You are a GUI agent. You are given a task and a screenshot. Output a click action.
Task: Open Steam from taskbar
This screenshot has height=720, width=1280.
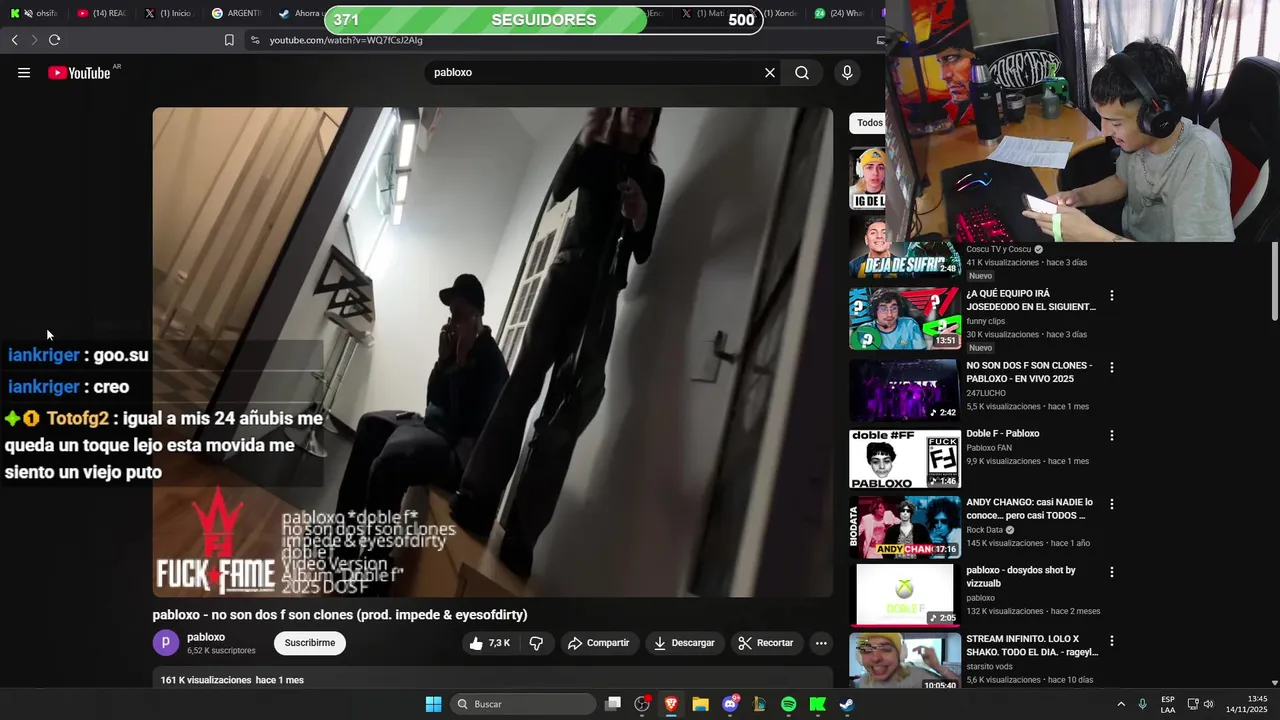(x=846, y=704)
